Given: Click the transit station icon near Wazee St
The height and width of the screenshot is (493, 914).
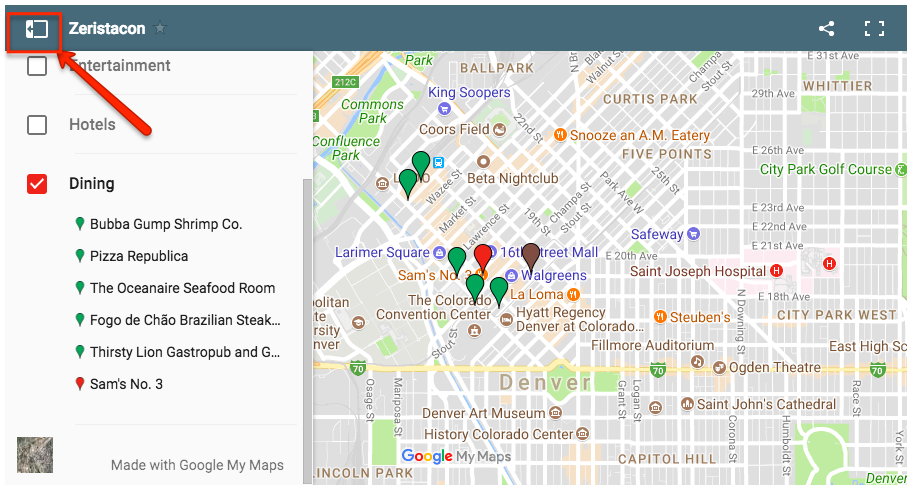Looking at the screenshot, I should (x=438, y=163).
